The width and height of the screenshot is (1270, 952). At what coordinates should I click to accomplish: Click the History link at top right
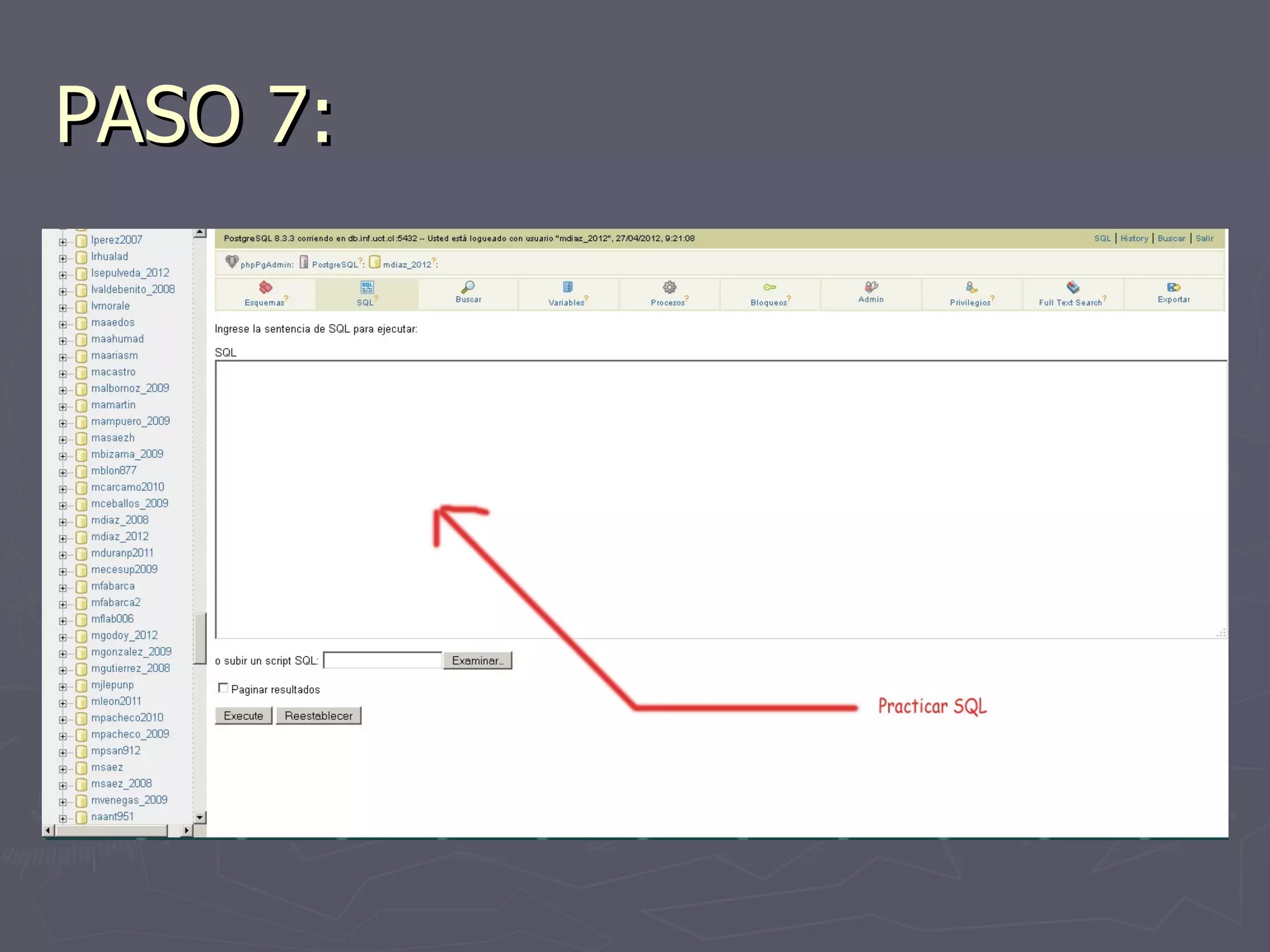(1134, 239)
